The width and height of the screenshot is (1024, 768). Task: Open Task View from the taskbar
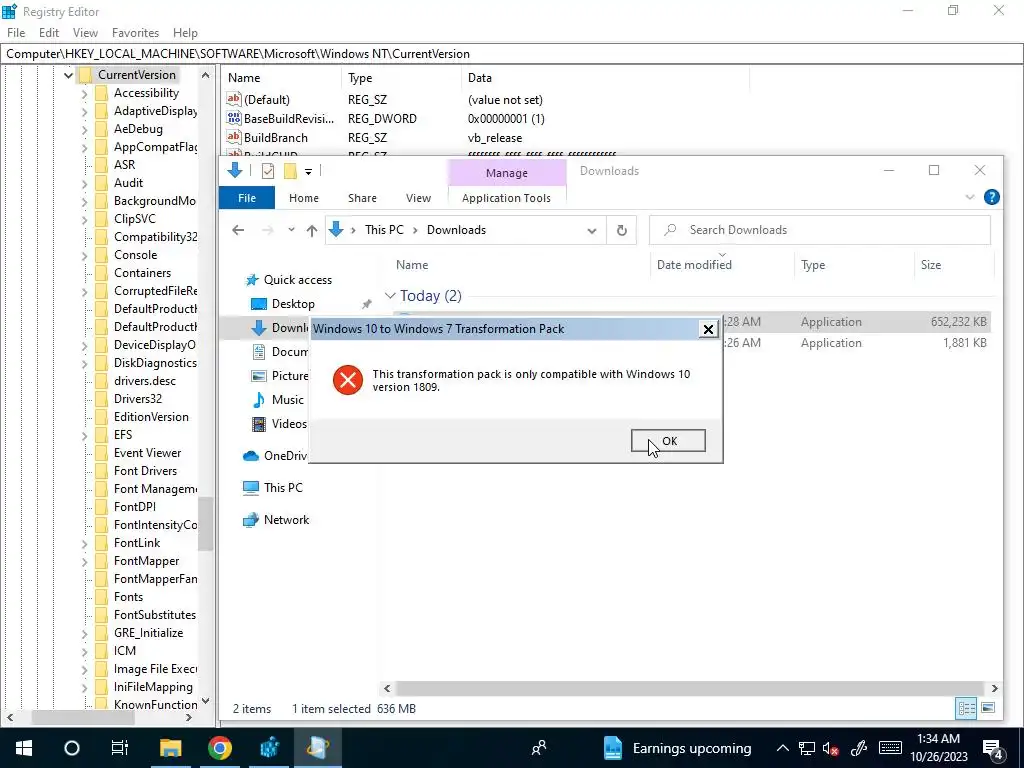tap(120, 748)
